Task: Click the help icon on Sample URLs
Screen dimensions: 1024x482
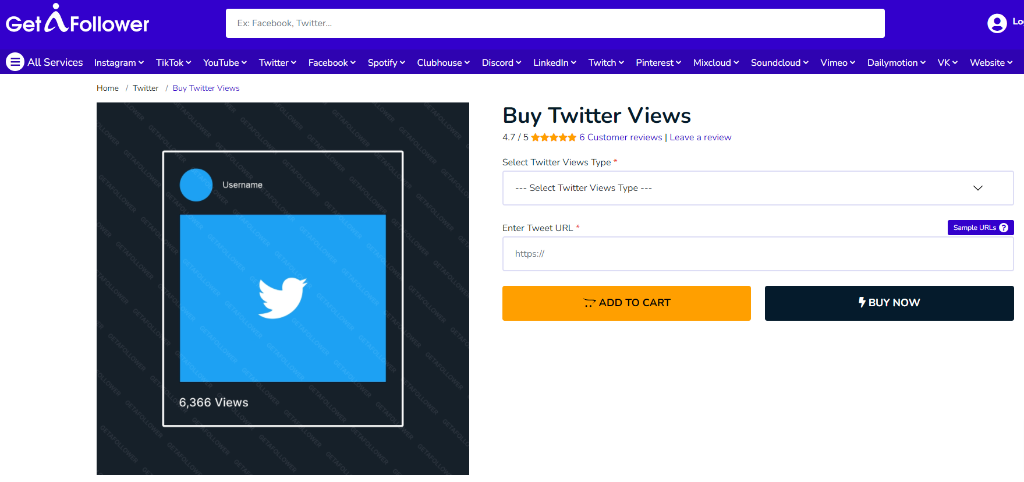Action: click(x=1003, y=227)
